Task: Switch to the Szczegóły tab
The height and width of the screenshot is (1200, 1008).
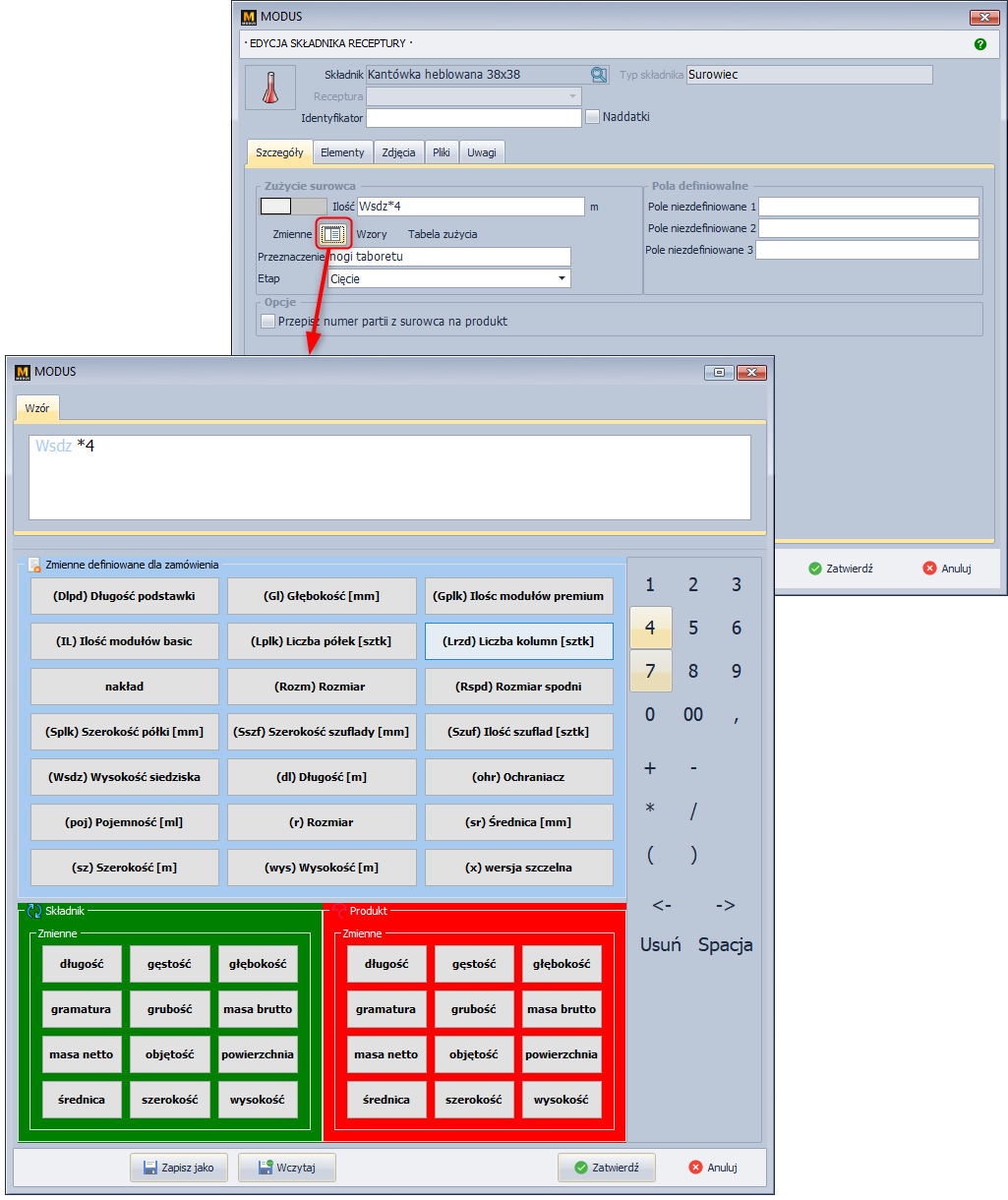Action: click(279, 152)
